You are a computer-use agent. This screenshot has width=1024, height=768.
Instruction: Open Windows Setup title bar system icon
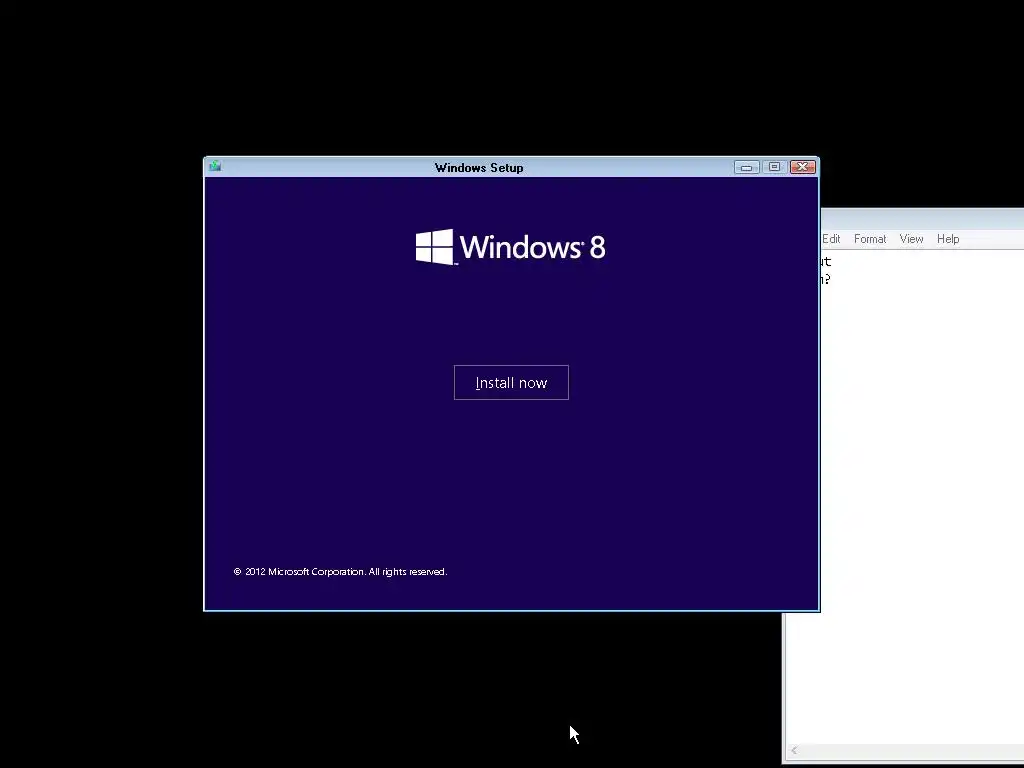(216, 167)
